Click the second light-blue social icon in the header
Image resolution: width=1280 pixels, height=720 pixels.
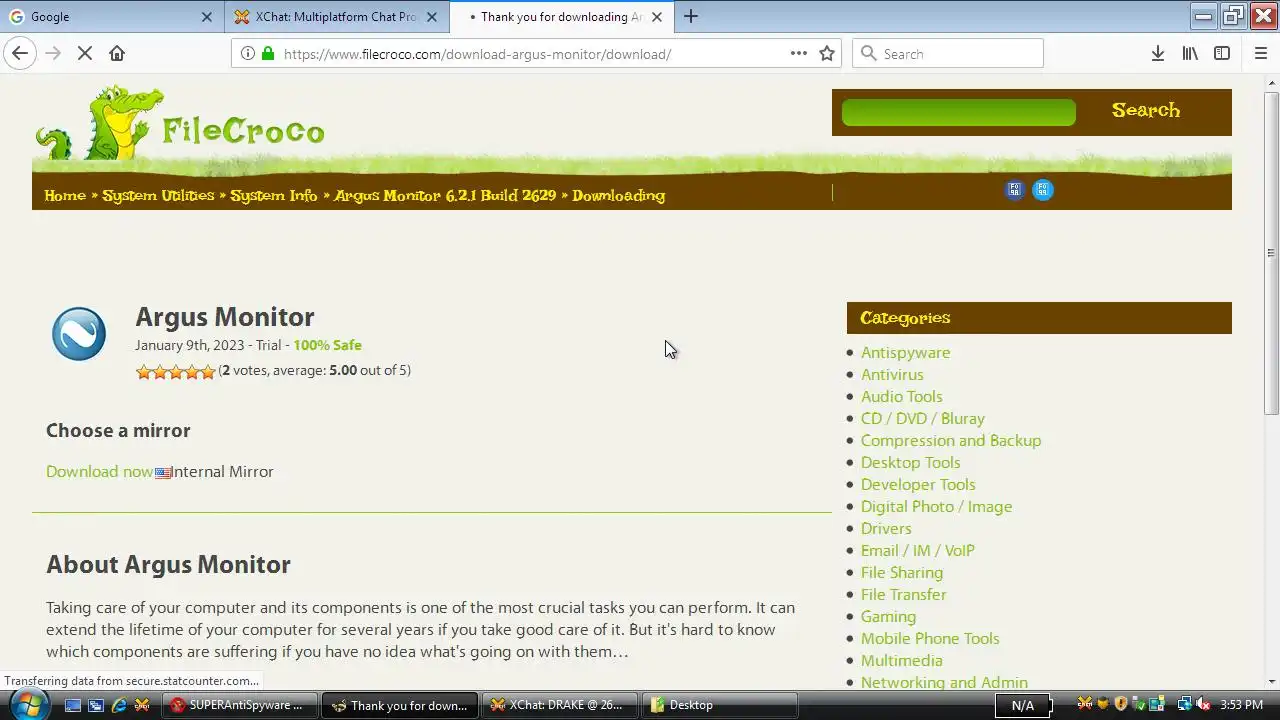point(1043,190)
